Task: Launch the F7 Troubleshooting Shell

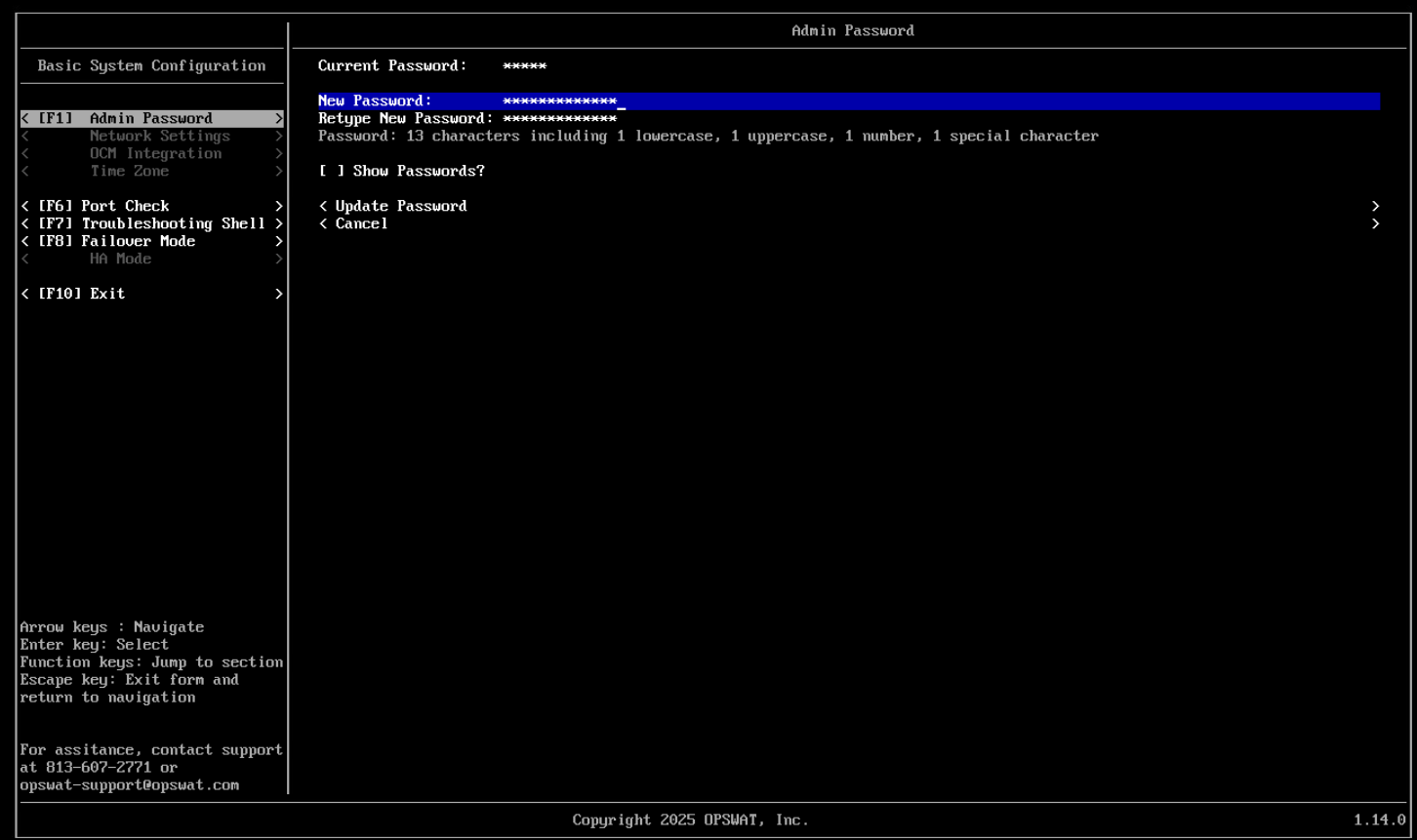Action: click(x=173, y=223)
